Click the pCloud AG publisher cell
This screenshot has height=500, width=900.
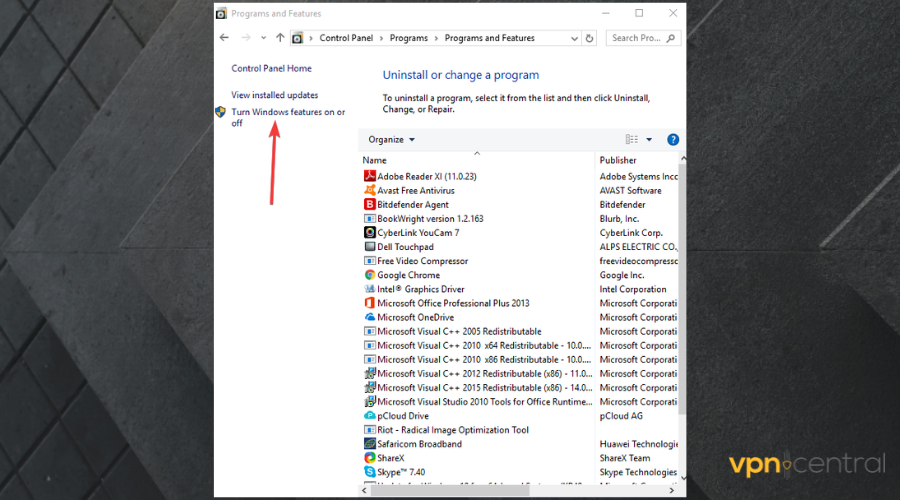click(621, 416)
